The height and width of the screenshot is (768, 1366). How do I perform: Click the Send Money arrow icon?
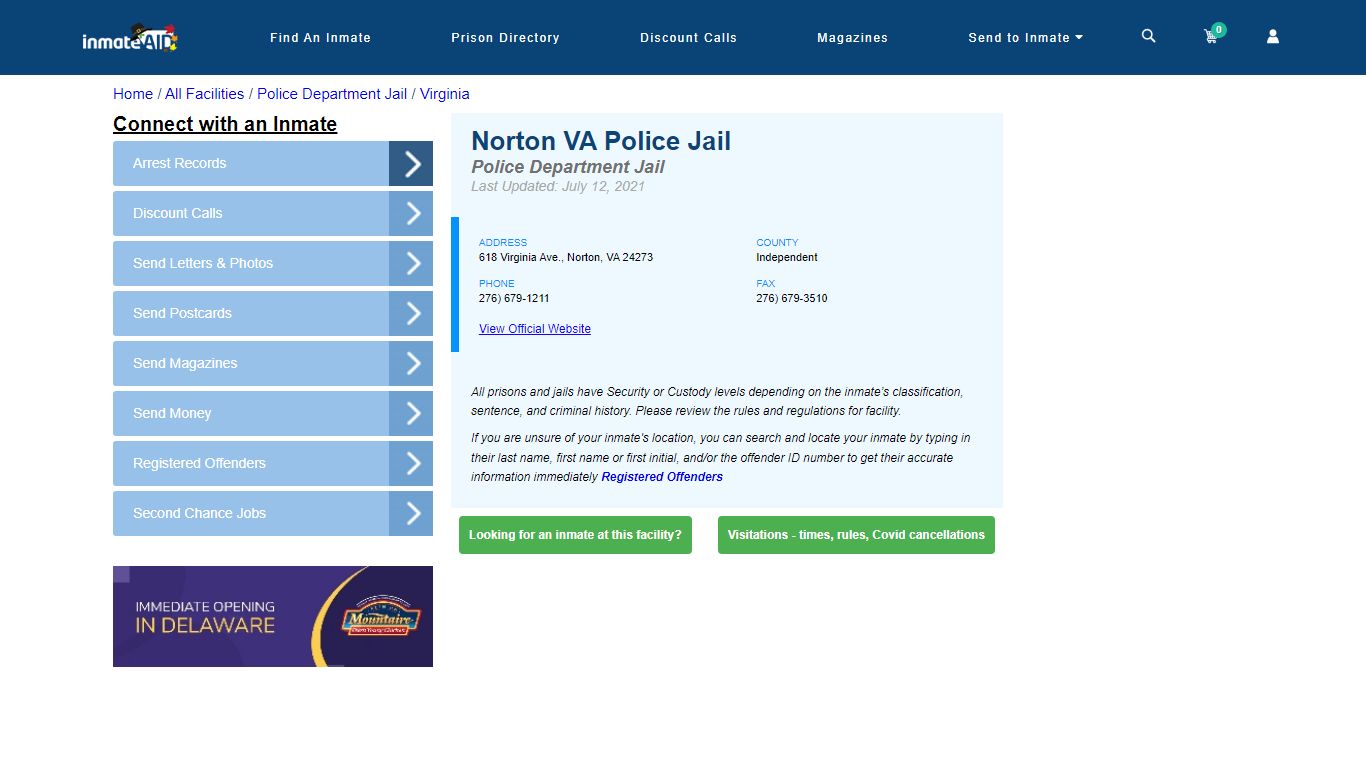coord(411,413)
